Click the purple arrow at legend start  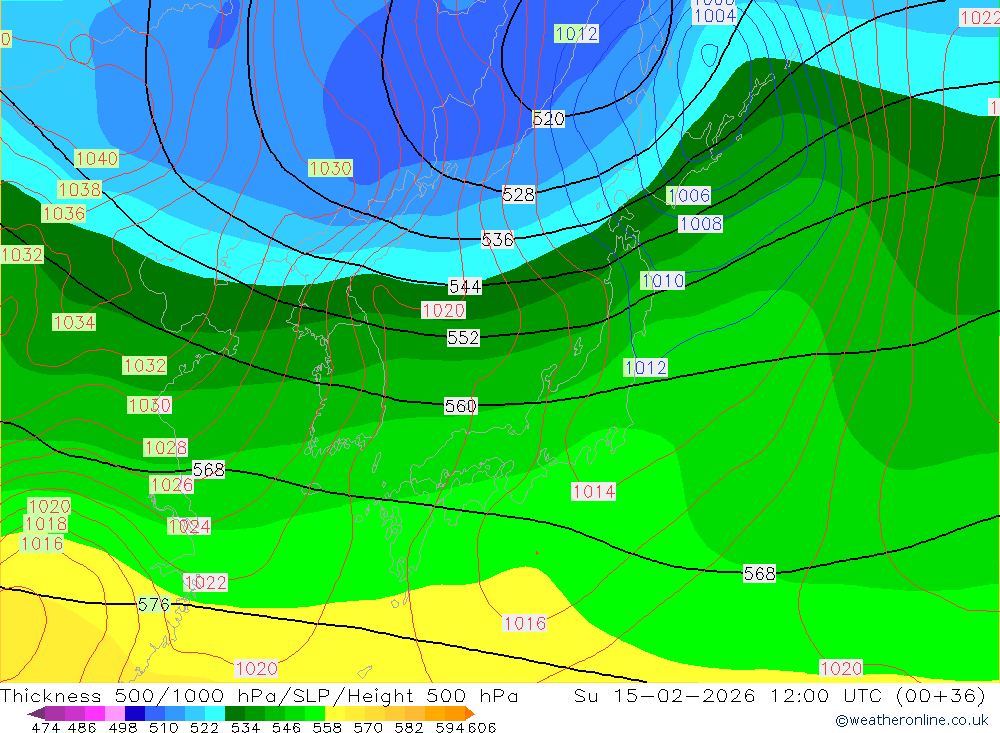coord(36,713)
